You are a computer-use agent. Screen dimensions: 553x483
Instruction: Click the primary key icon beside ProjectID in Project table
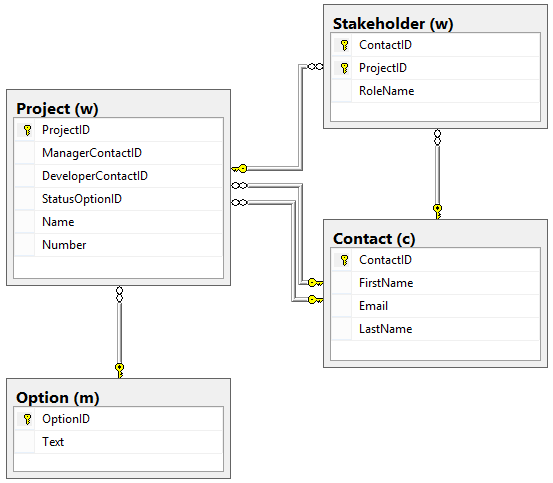pyautogui.click(x=27, y=130)
